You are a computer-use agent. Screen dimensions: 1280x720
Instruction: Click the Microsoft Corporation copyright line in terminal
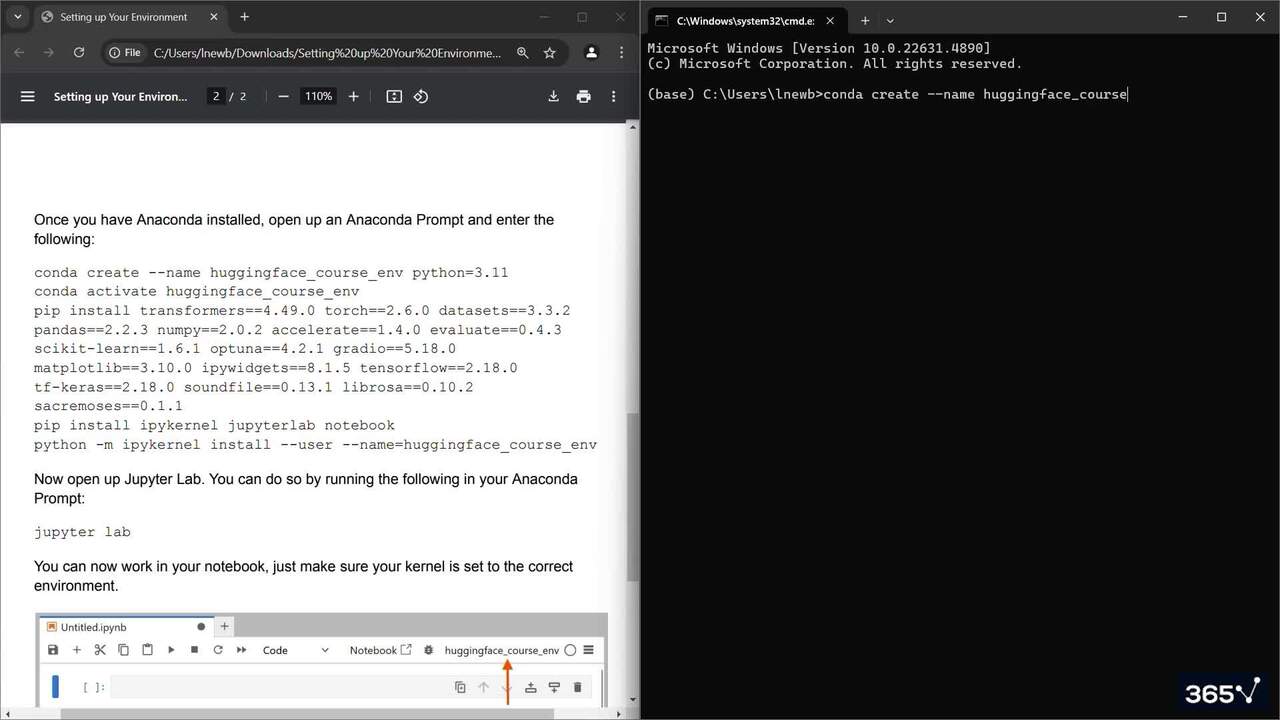(835, 64)
